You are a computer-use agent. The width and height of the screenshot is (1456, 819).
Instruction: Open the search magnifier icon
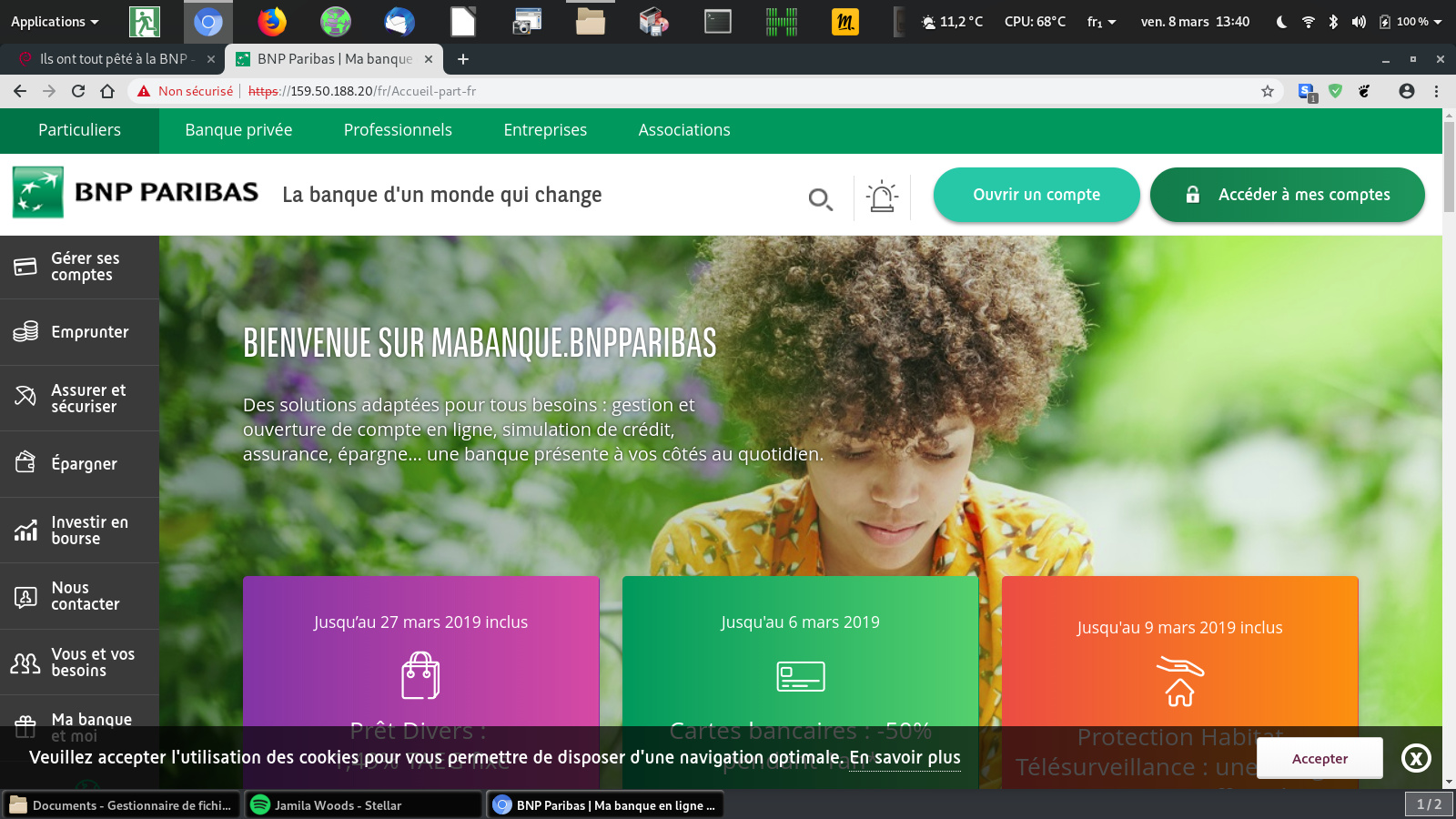(x=821, y=199)
